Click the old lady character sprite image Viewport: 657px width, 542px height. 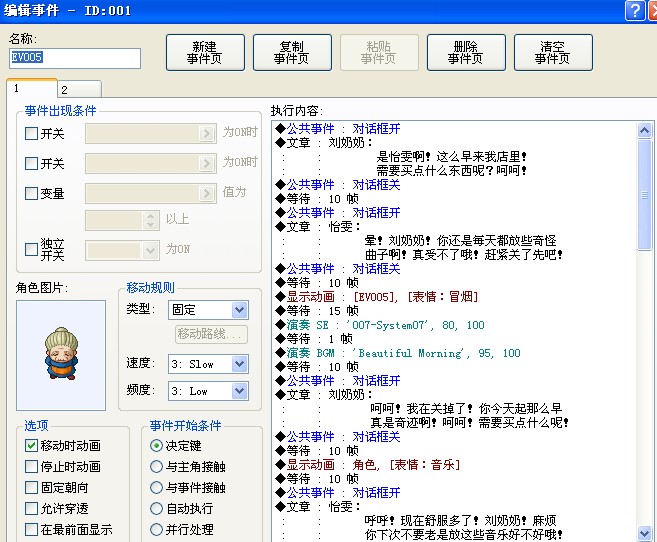pos(61,354)
